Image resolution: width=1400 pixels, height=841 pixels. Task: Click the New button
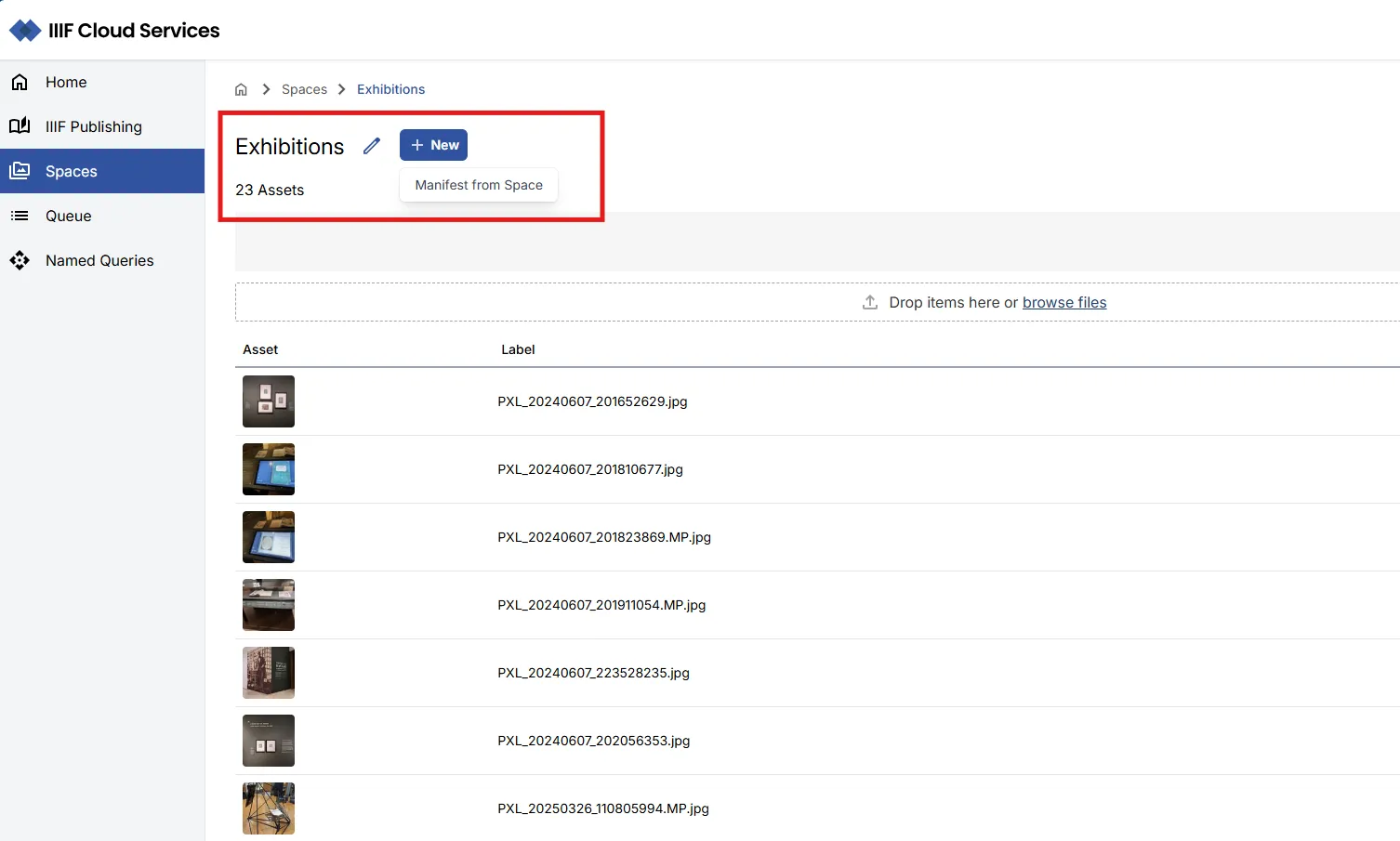[x=433, y=145]
